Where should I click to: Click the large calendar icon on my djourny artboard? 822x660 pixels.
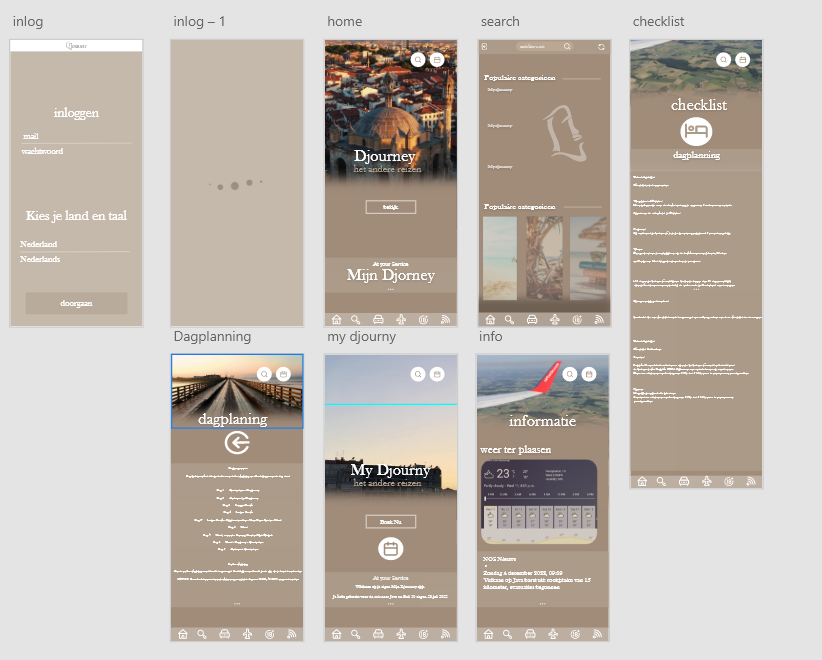click(x=391, y=549)
